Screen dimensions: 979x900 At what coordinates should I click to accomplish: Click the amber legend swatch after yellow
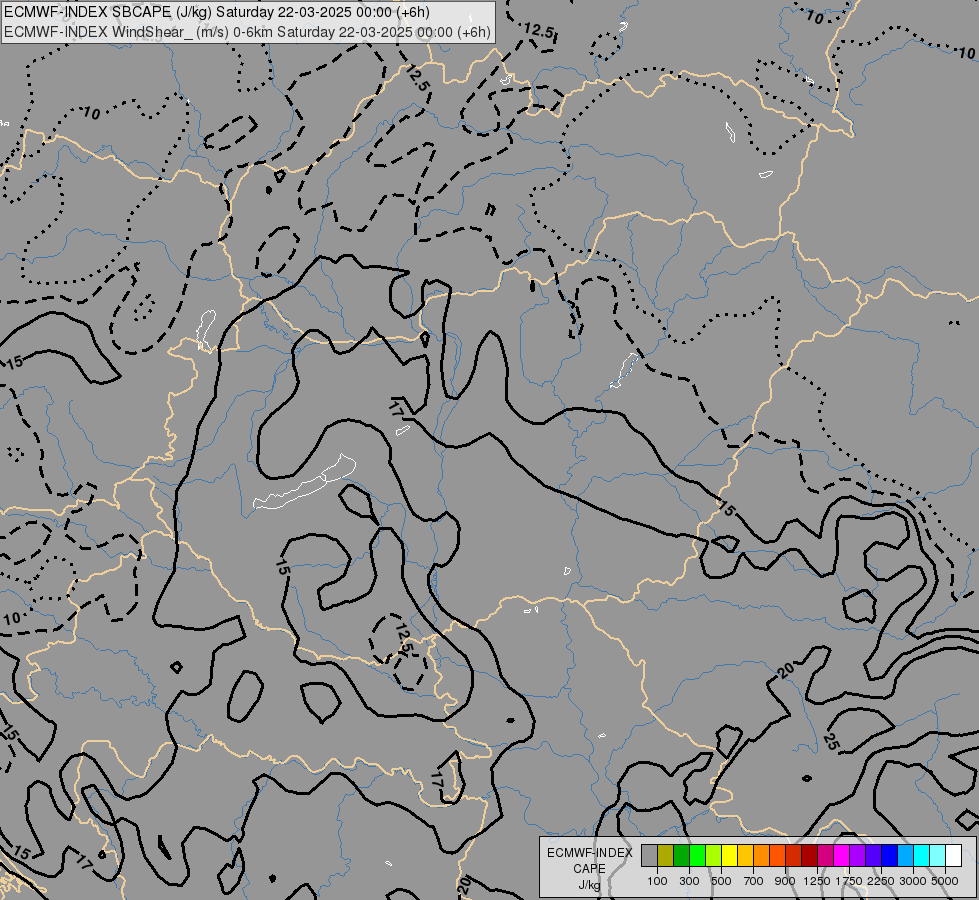pos(745,855)
